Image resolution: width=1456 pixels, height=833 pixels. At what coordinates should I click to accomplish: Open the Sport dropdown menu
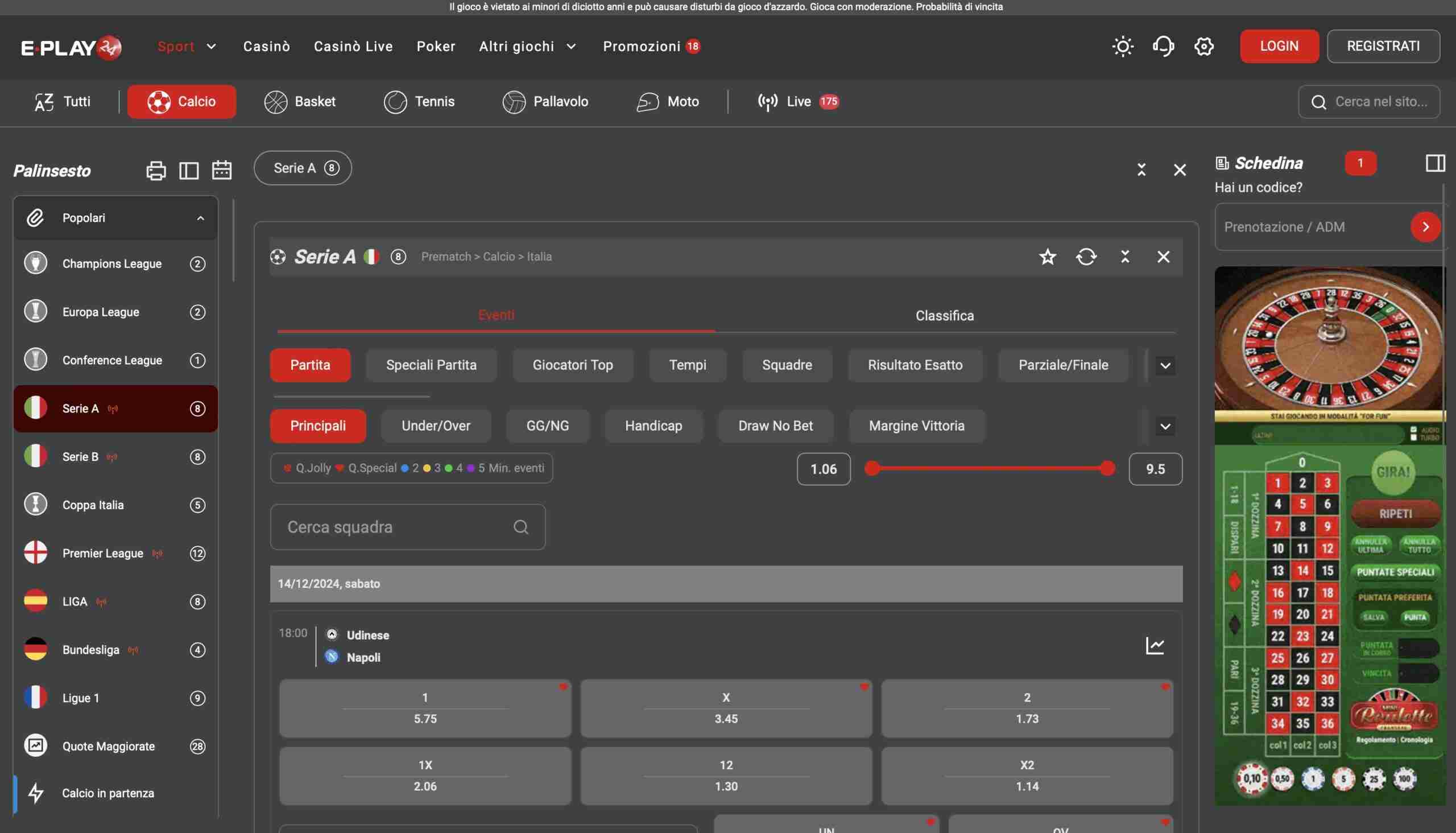tap(187, 46)
